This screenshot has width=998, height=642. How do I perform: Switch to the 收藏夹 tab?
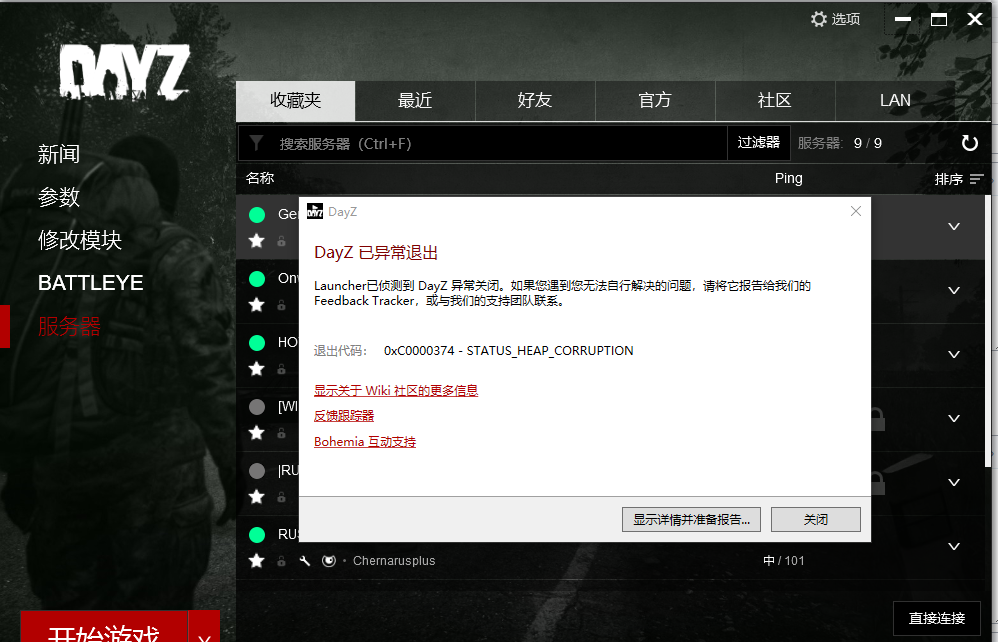click(x=295, y=101)
